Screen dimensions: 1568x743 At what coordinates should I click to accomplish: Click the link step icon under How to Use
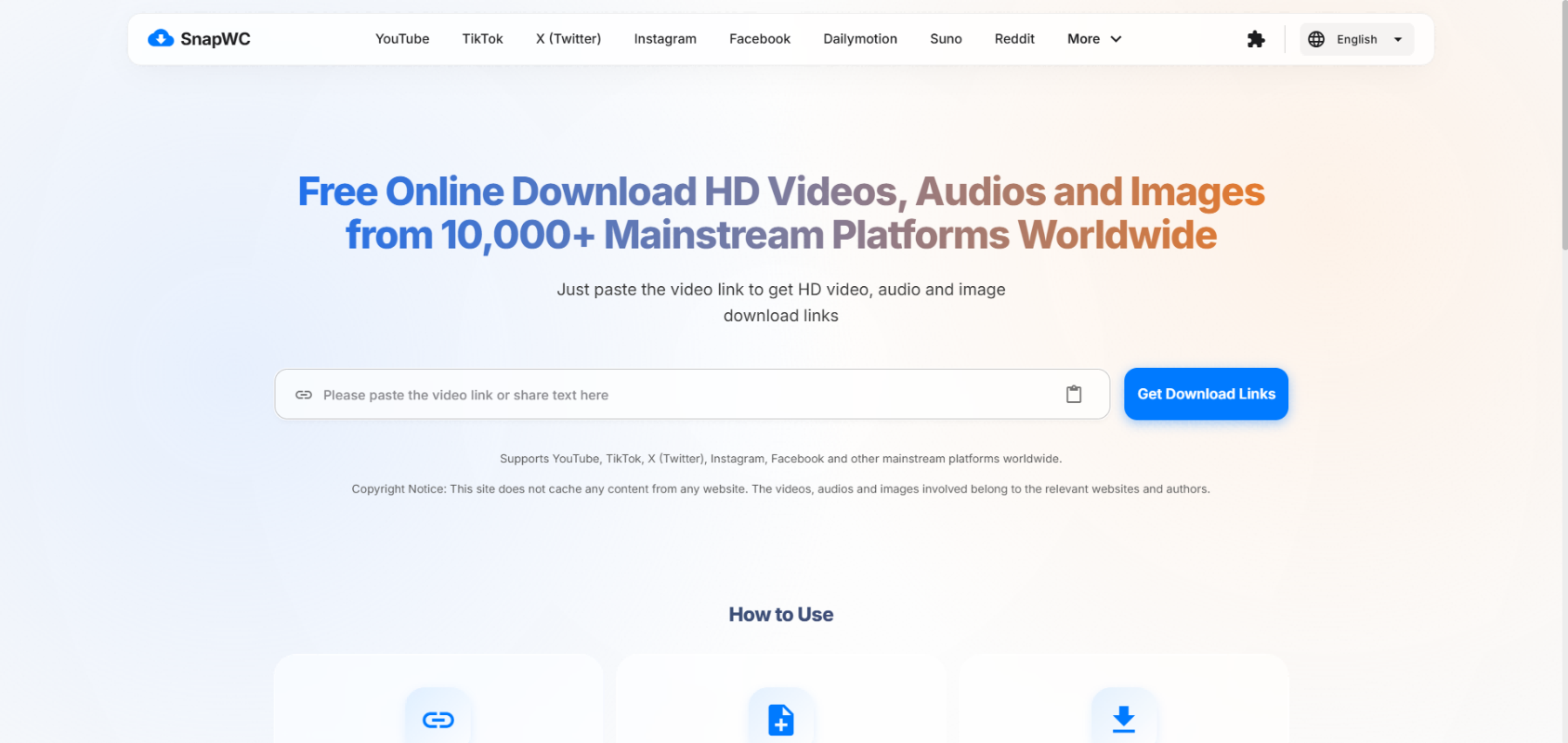(438, 720)
